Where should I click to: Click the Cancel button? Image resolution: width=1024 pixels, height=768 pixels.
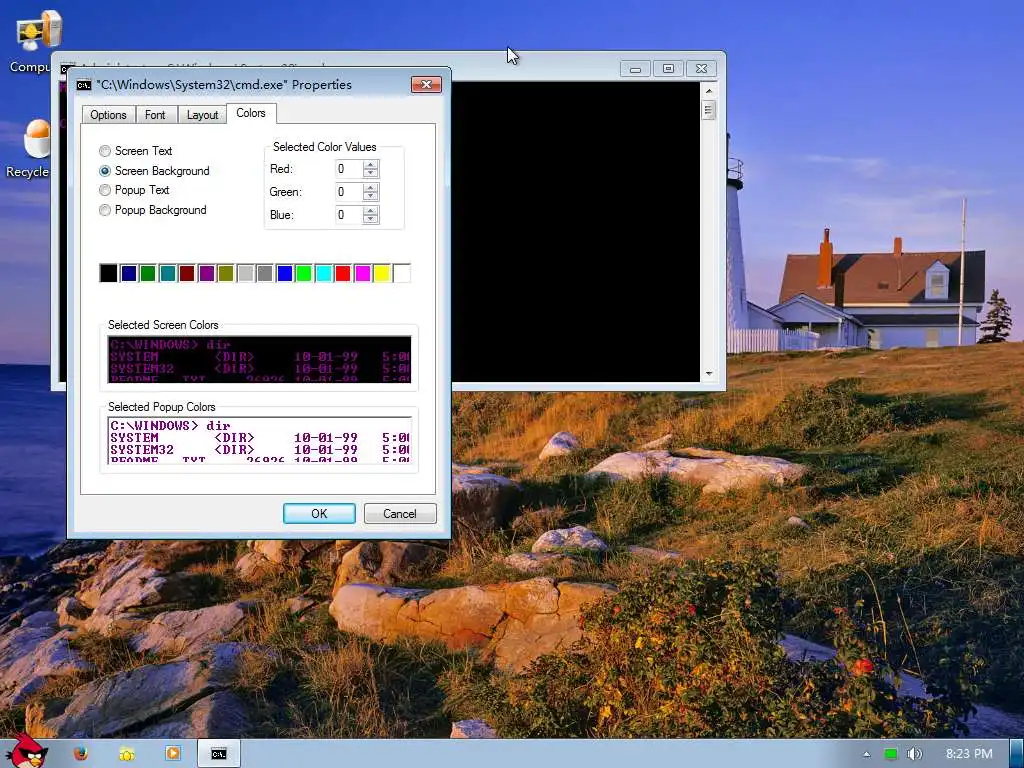click(x=400, y=513)
